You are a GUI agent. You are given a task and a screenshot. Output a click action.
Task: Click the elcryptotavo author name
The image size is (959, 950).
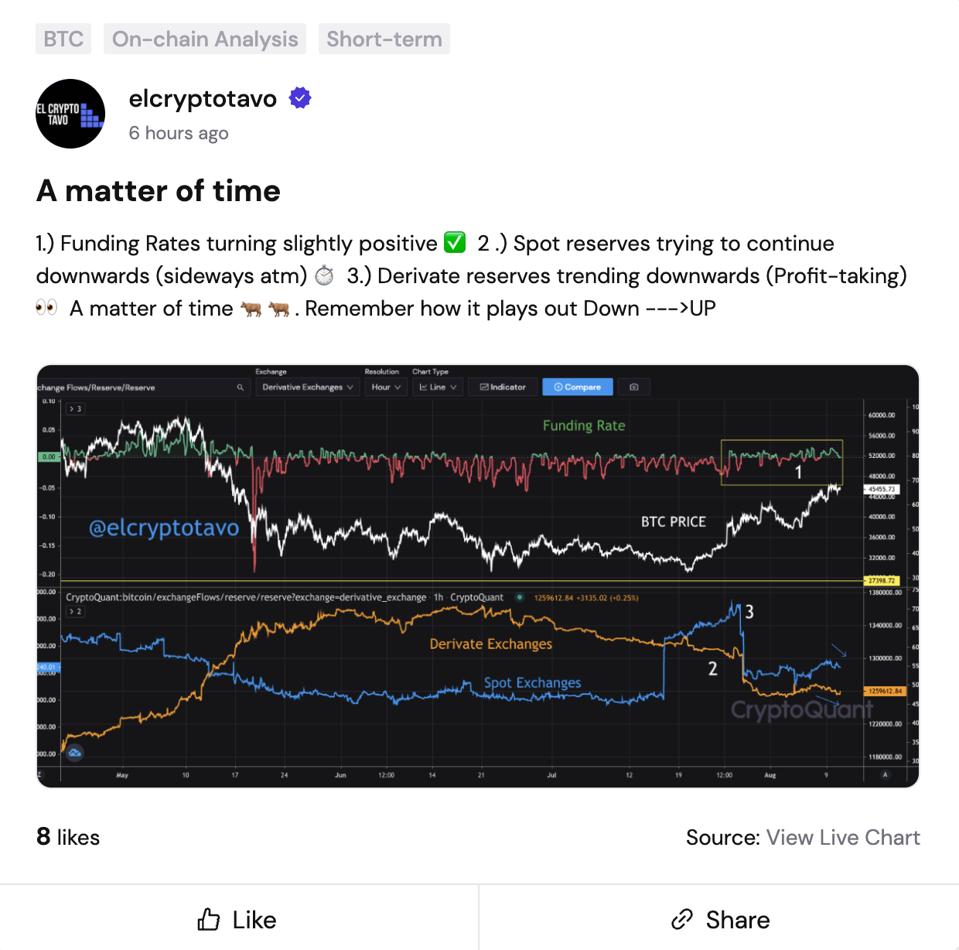click(202, 98)
